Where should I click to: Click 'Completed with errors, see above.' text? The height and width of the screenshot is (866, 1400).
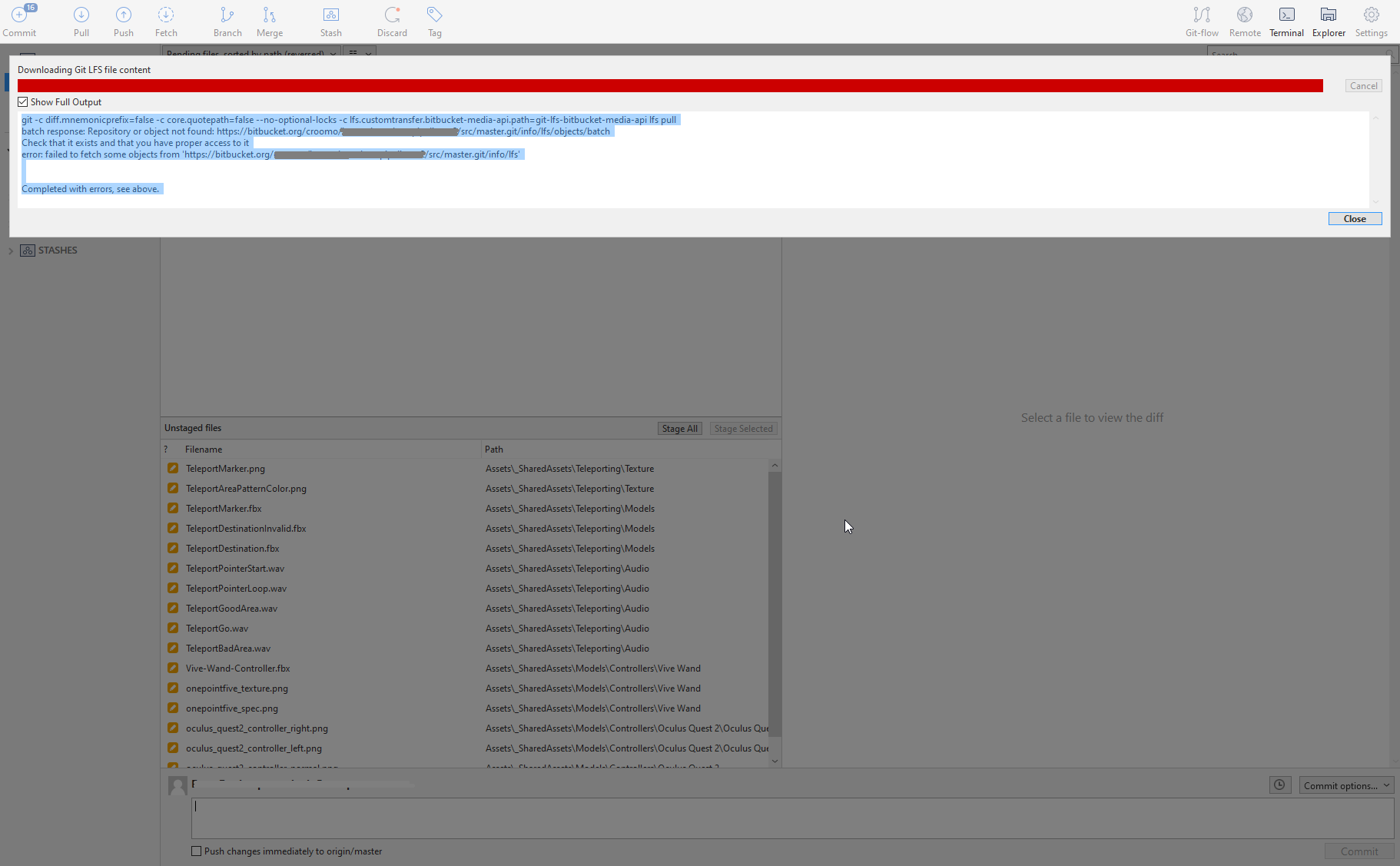(91, 189)
